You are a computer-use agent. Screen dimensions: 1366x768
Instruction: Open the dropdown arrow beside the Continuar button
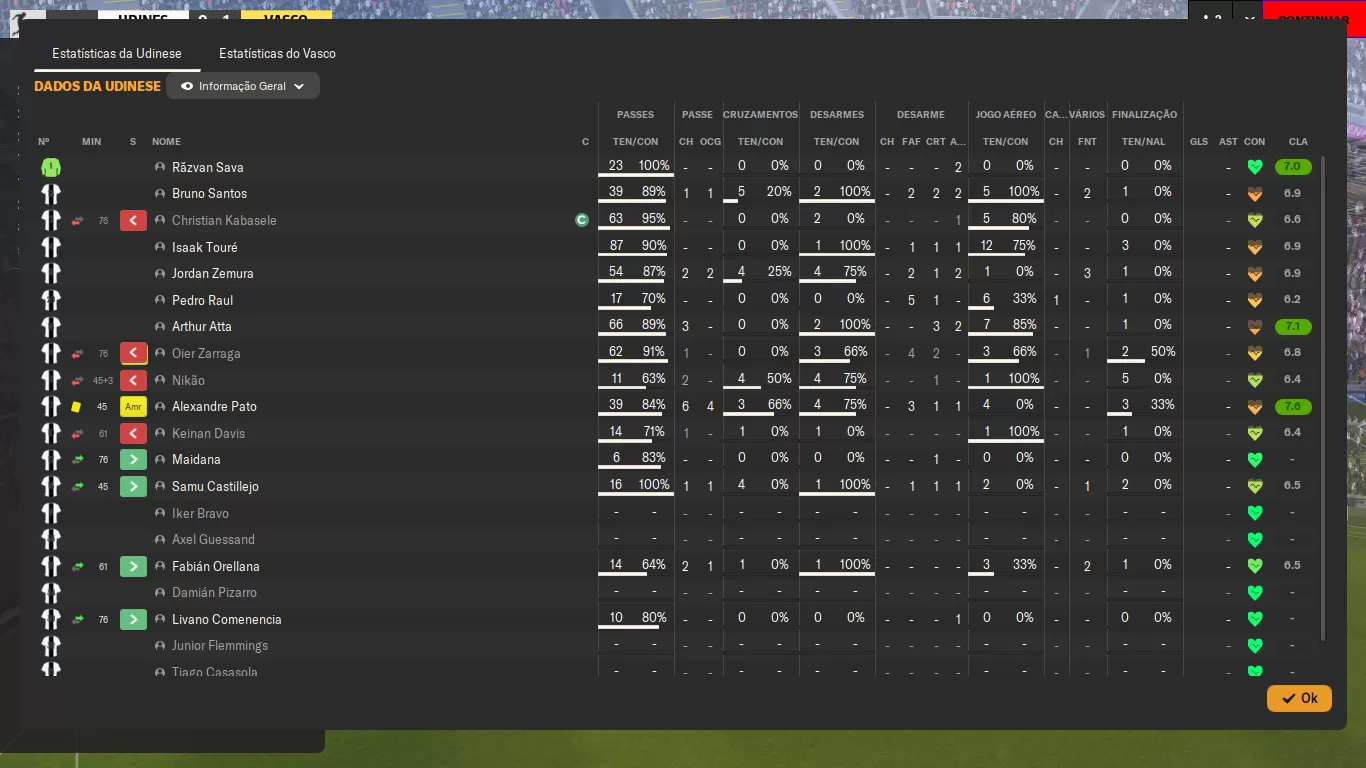[1249, 19]
